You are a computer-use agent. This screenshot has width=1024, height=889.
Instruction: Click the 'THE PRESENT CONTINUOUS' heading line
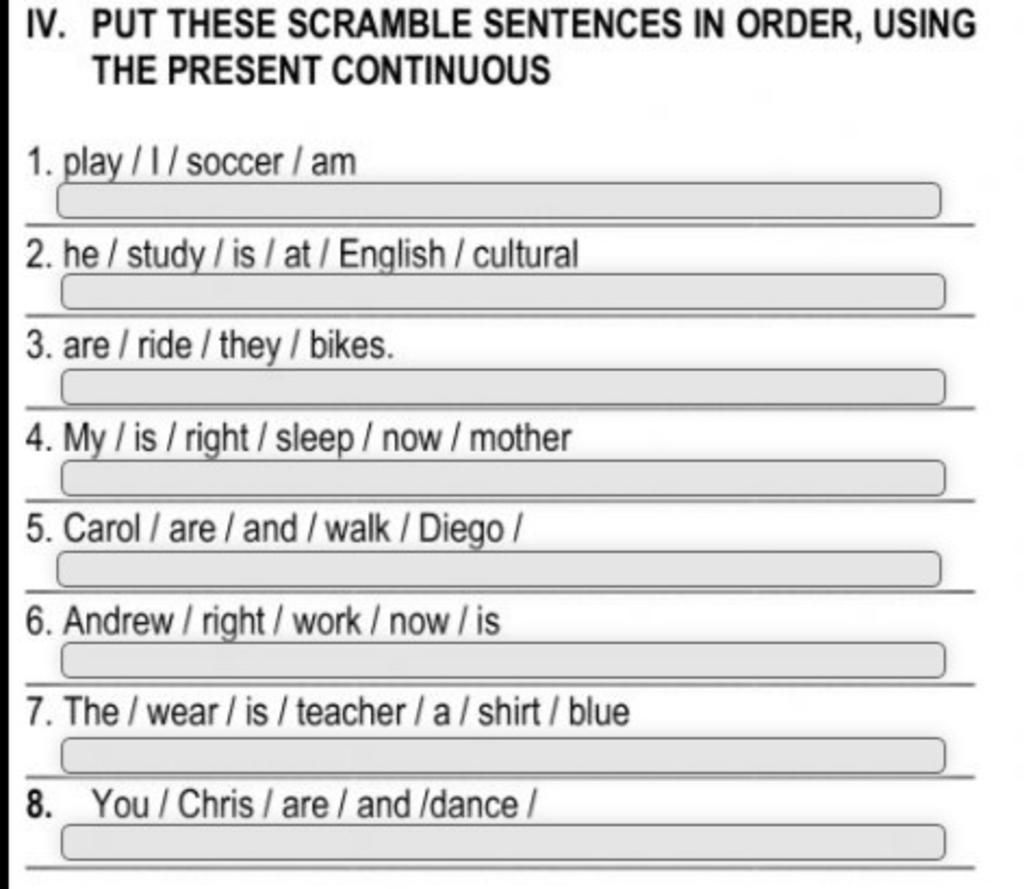321,70
